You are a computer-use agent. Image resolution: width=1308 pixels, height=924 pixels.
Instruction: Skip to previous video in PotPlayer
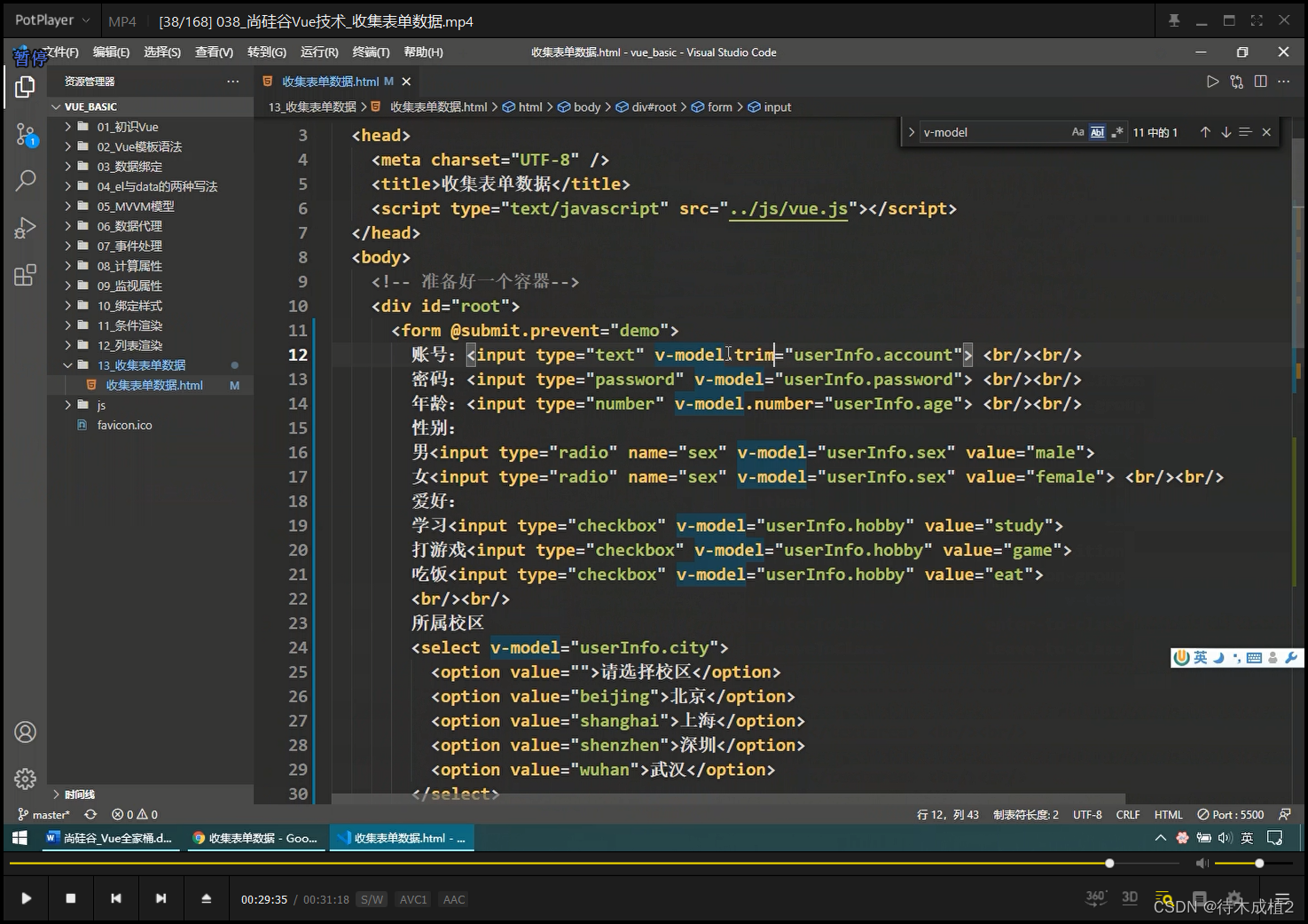coord(116,898)
